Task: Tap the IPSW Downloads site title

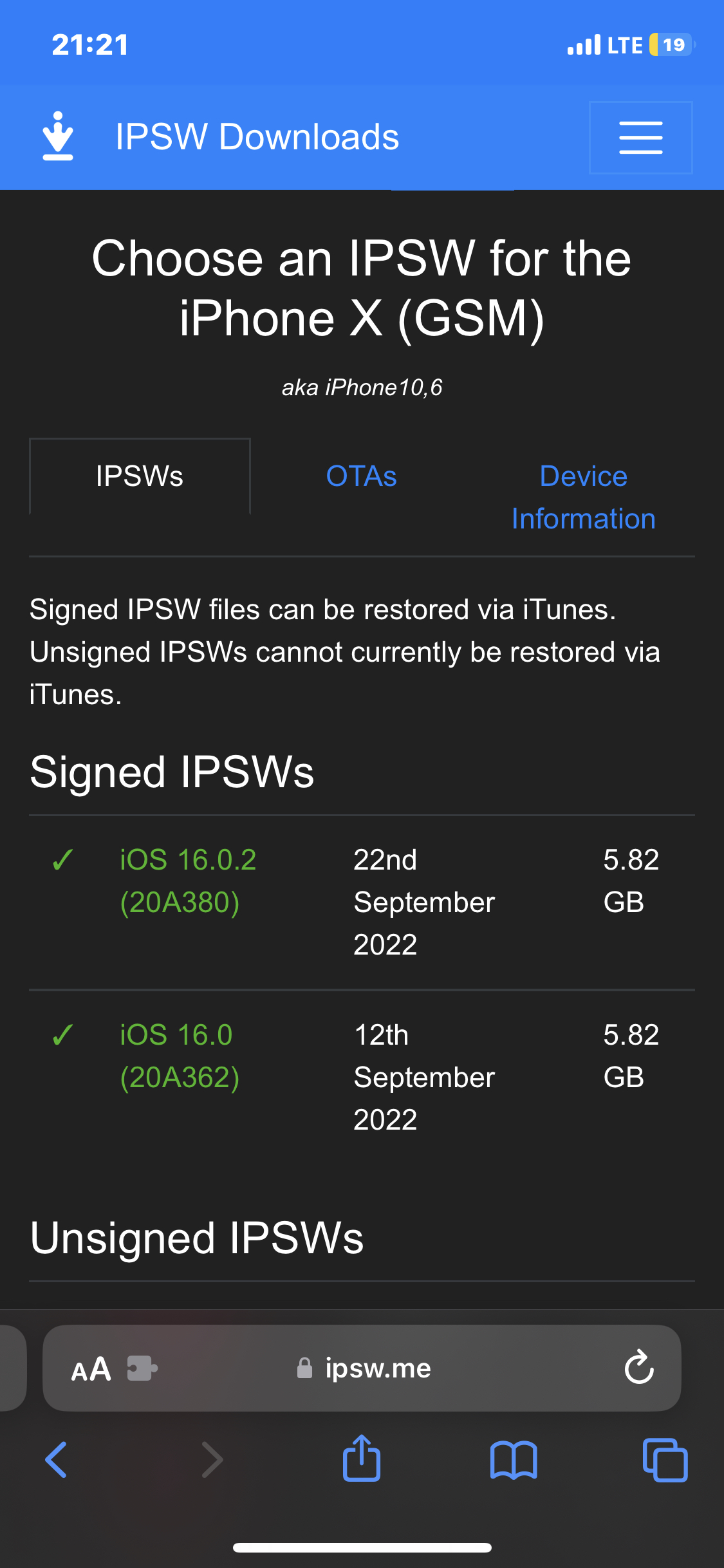Action: point(257,137)
